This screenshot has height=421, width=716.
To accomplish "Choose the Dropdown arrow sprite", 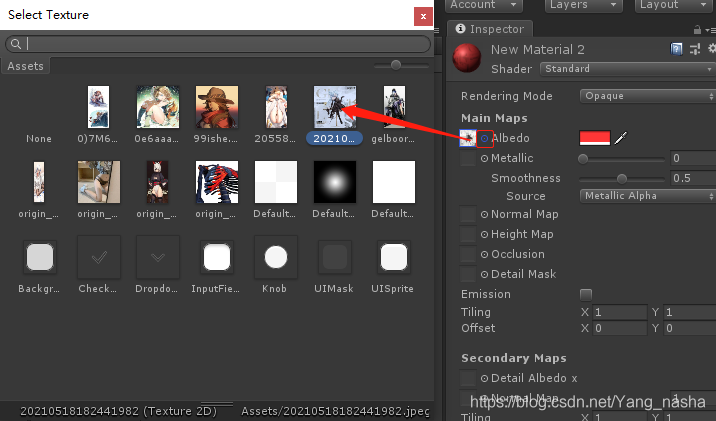I will 158,257.
